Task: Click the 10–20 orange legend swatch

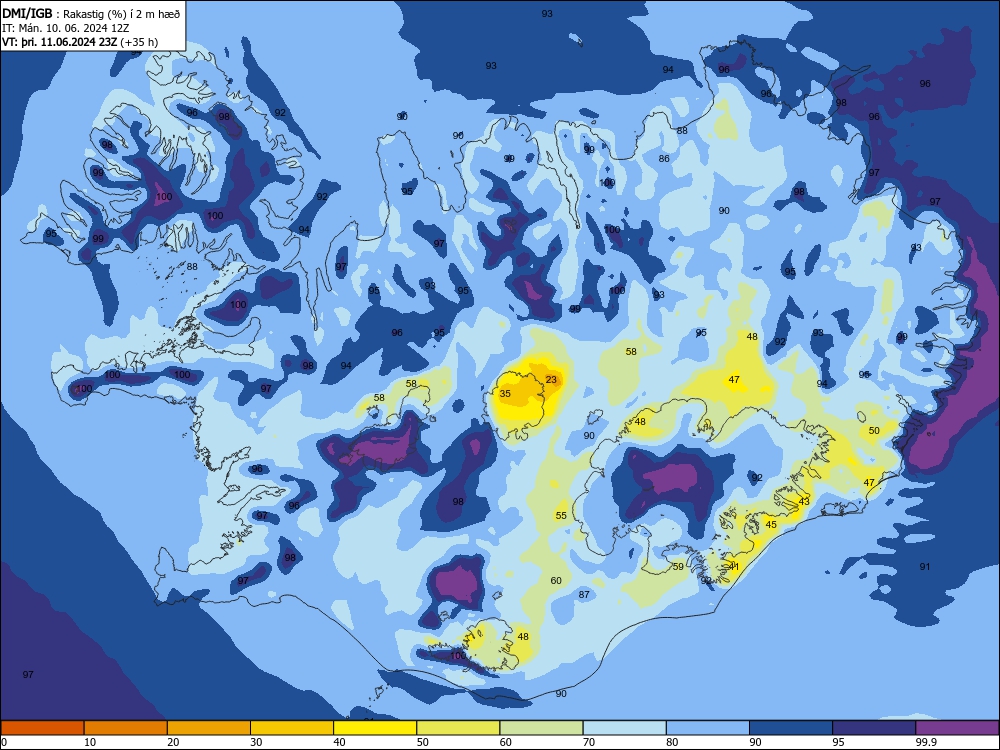Action: click(126, 728)
